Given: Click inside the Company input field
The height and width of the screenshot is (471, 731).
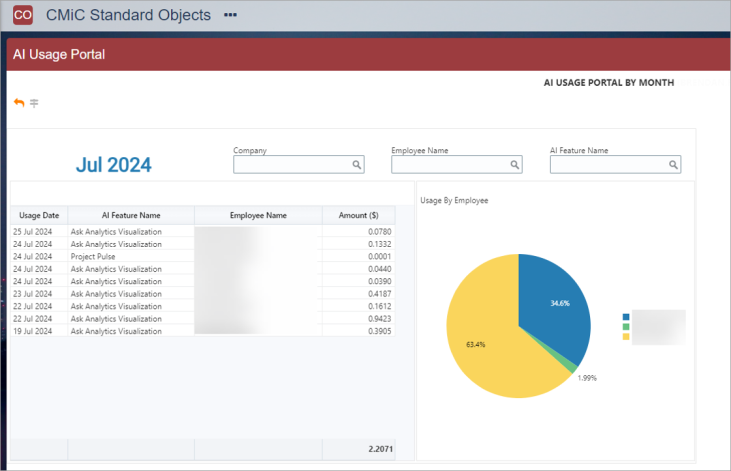Looking at the screenshot, I should pos(299,165).
